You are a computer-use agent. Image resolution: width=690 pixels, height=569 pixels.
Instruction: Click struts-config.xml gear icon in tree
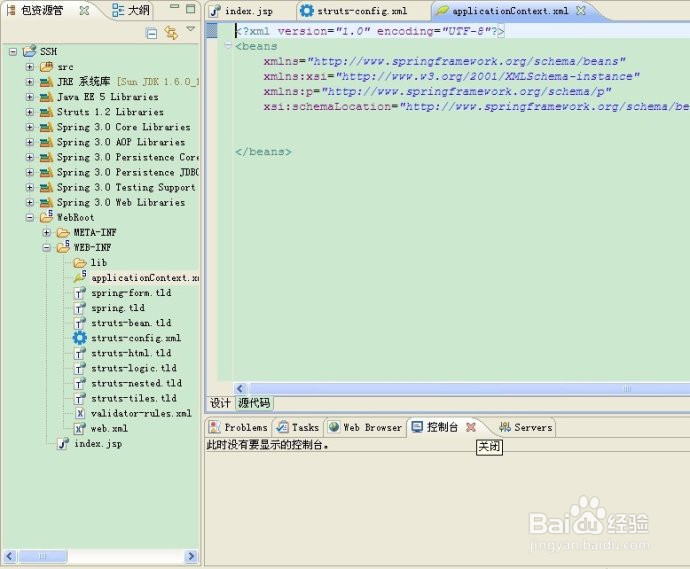80,338
